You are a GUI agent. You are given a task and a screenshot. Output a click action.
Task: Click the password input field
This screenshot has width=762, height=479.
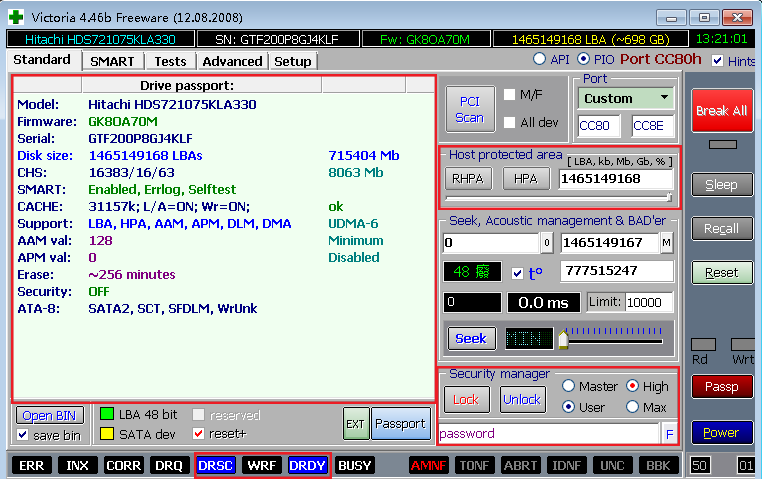548,434
